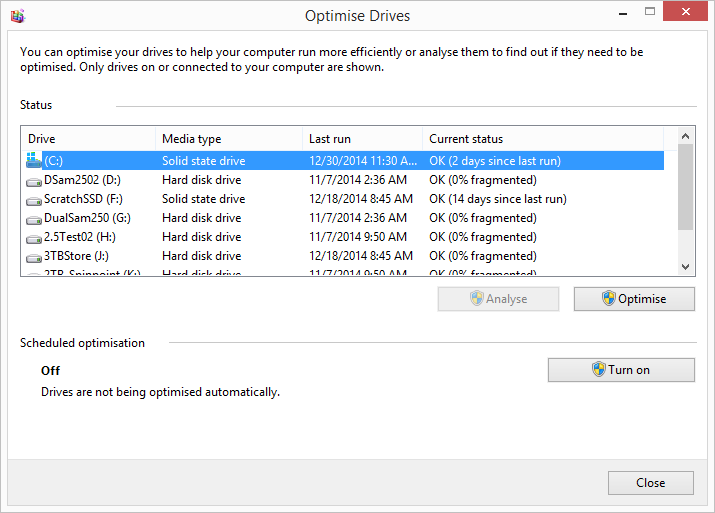
Task: Click 'OK (2 days since last run)' status
Action: 495,161
